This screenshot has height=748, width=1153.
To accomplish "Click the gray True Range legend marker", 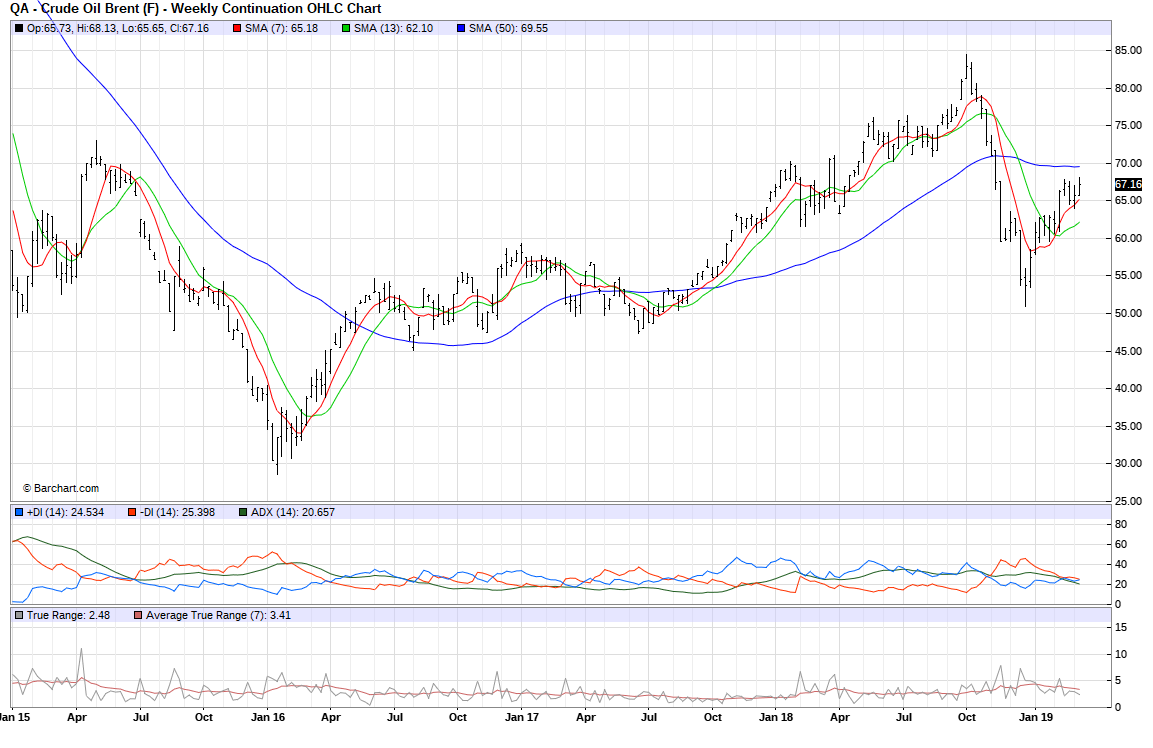I will click(19, 615).
